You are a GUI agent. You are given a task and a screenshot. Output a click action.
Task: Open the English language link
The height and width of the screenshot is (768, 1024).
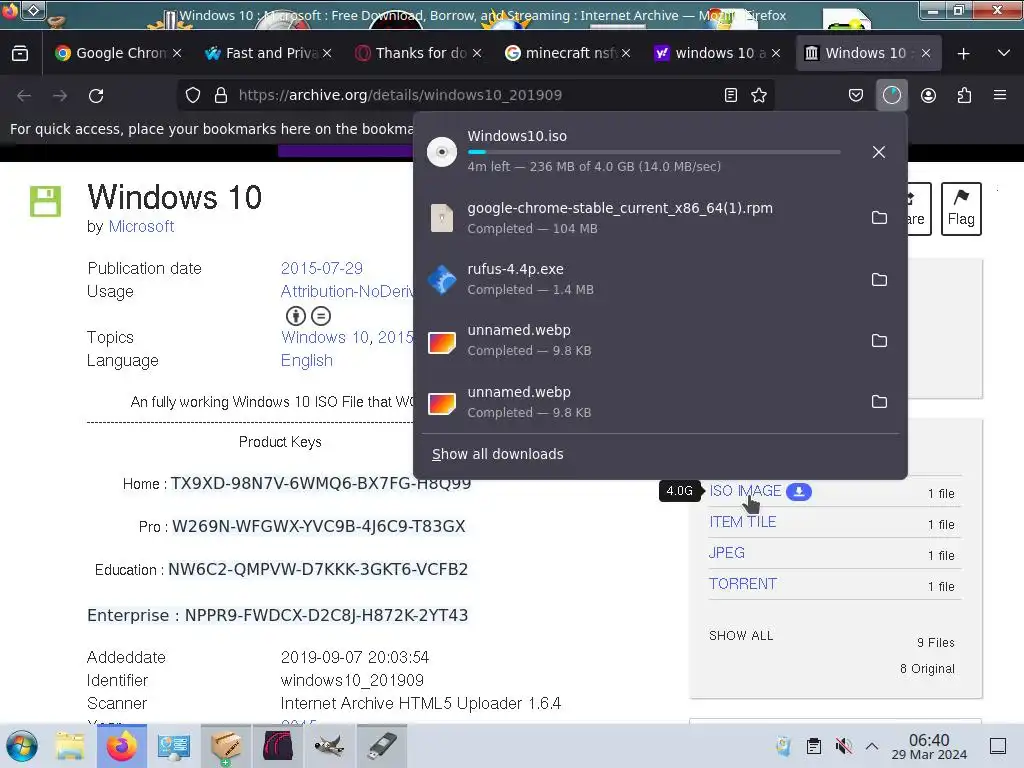[306, 360]
